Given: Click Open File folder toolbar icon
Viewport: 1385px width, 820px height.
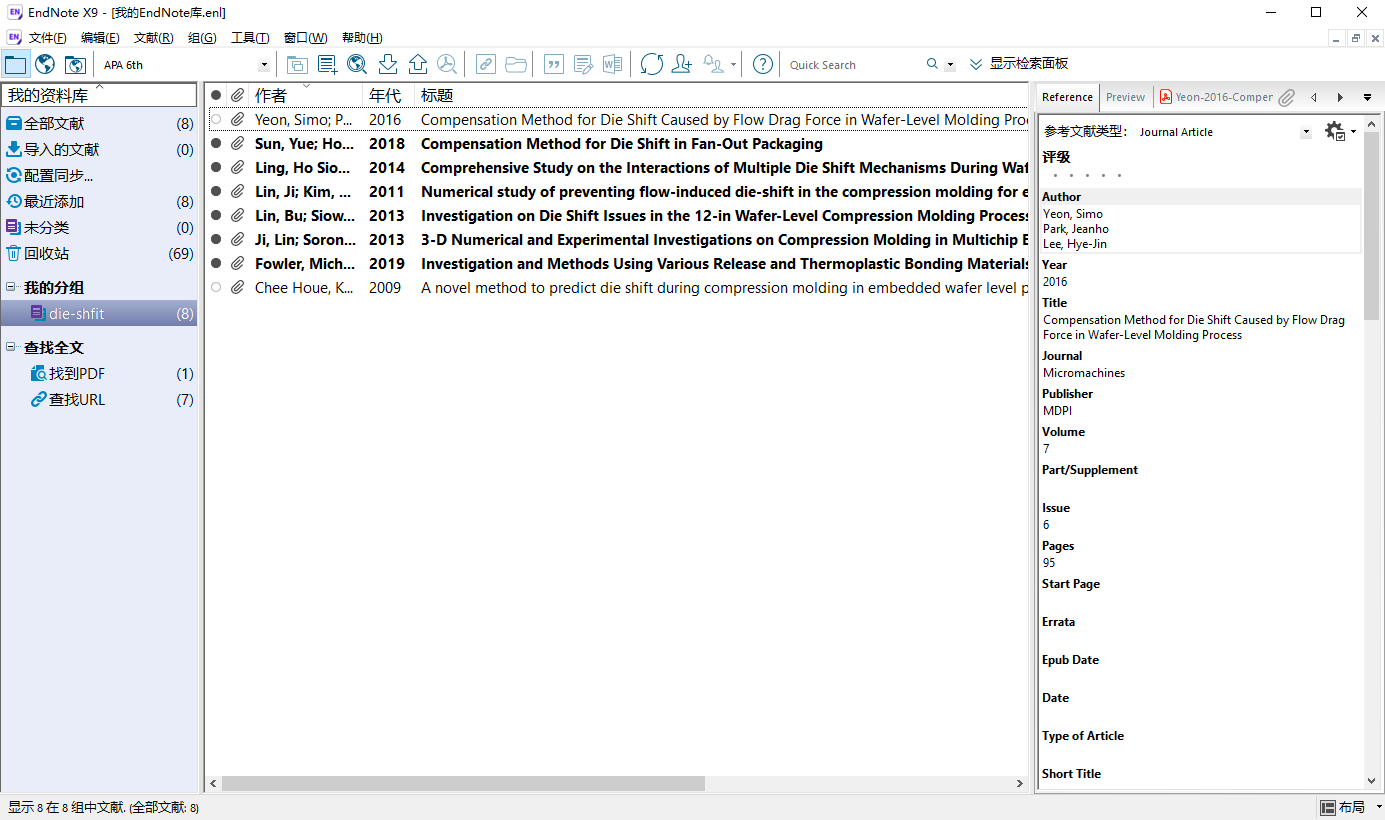Looking at the screenshot, I should point(516,65).
